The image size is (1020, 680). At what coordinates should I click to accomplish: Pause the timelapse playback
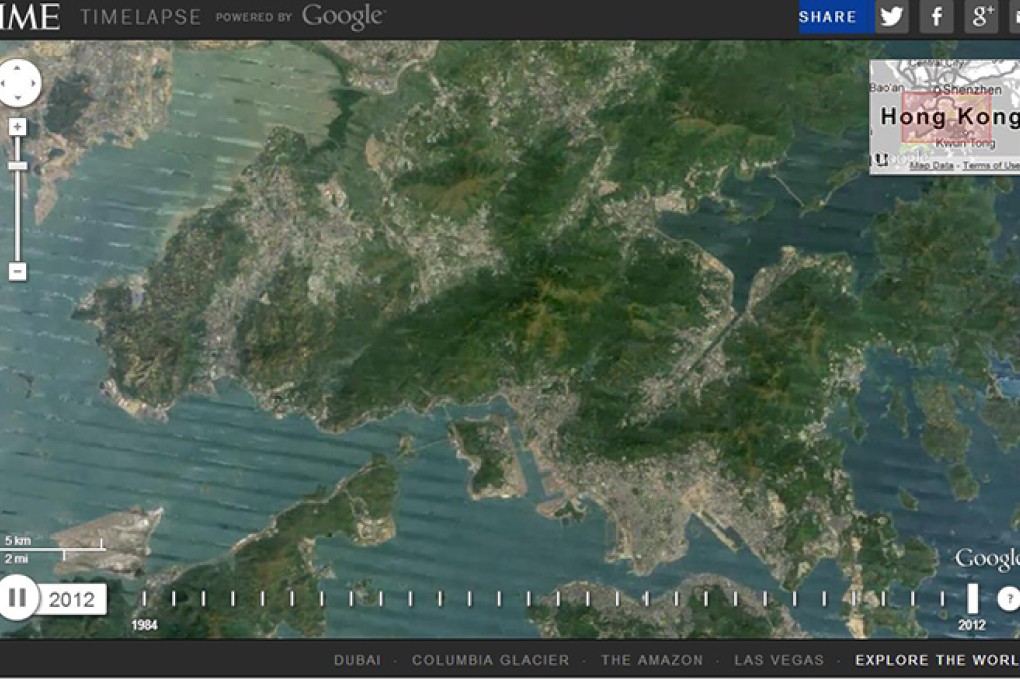(20, 599)
